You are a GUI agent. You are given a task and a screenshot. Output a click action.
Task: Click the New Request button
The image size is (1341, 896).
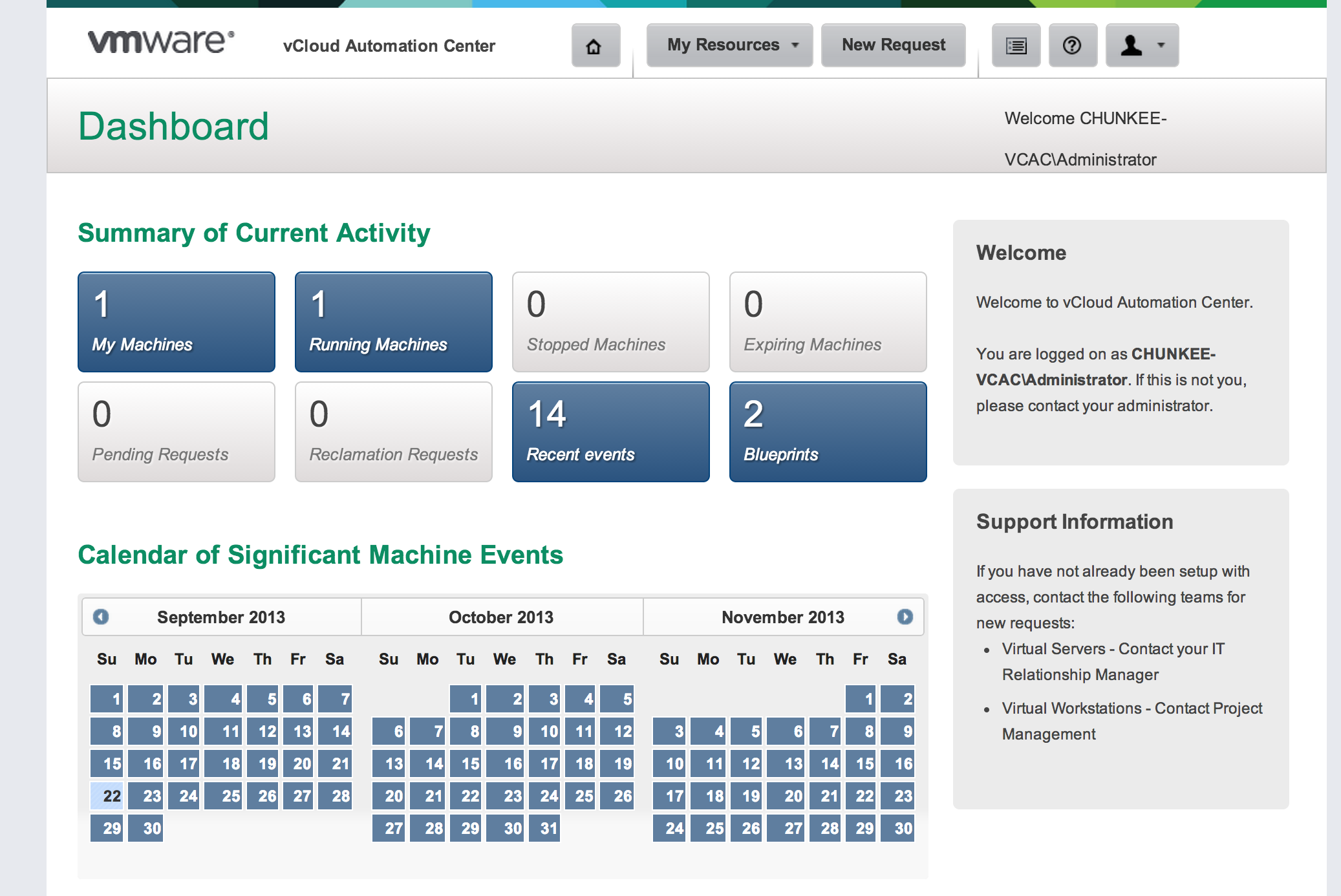(893, 45)
